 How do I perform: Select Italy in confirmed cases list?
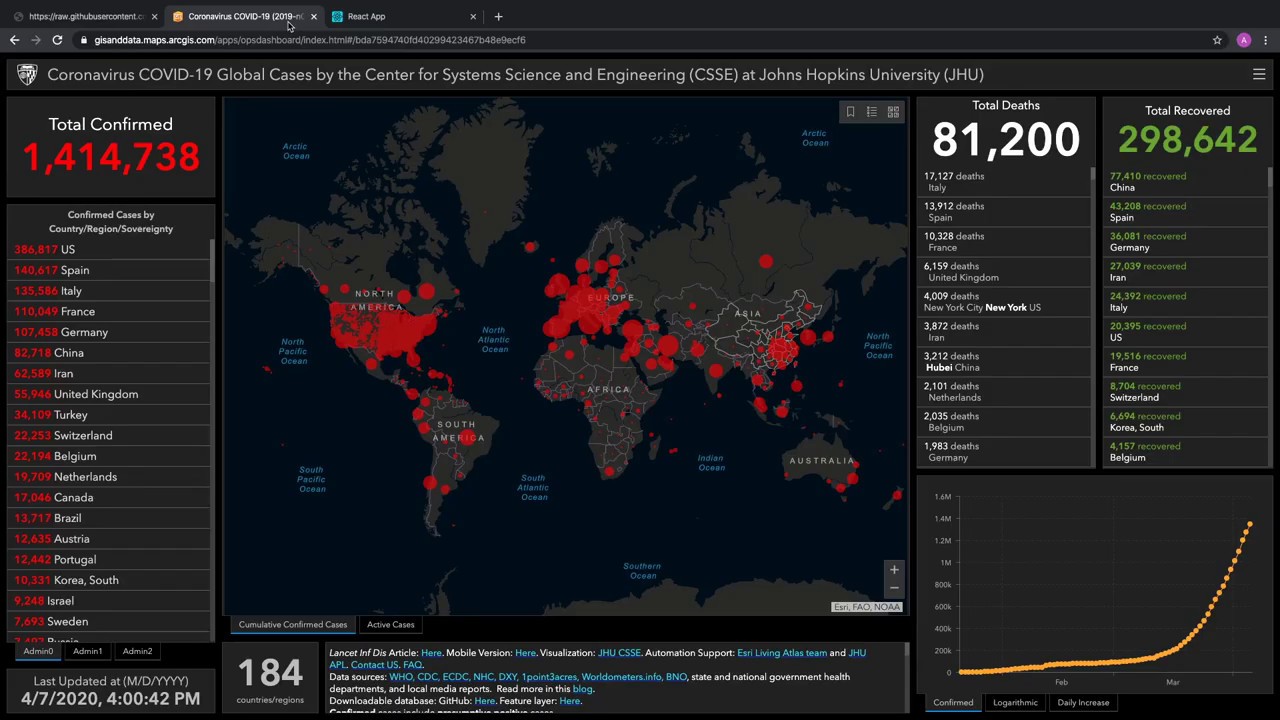pyautogui.click(x=109, y=291)
